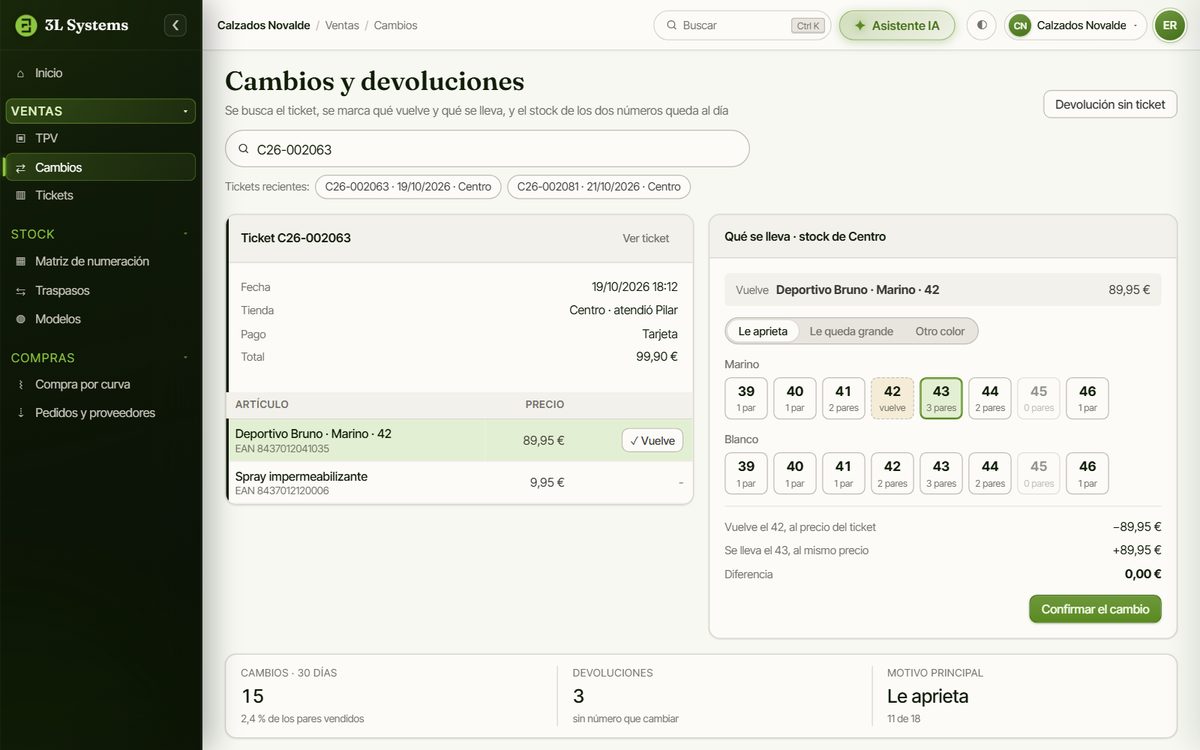Click Confirmar el cambio button

[x=1095, y=609]
